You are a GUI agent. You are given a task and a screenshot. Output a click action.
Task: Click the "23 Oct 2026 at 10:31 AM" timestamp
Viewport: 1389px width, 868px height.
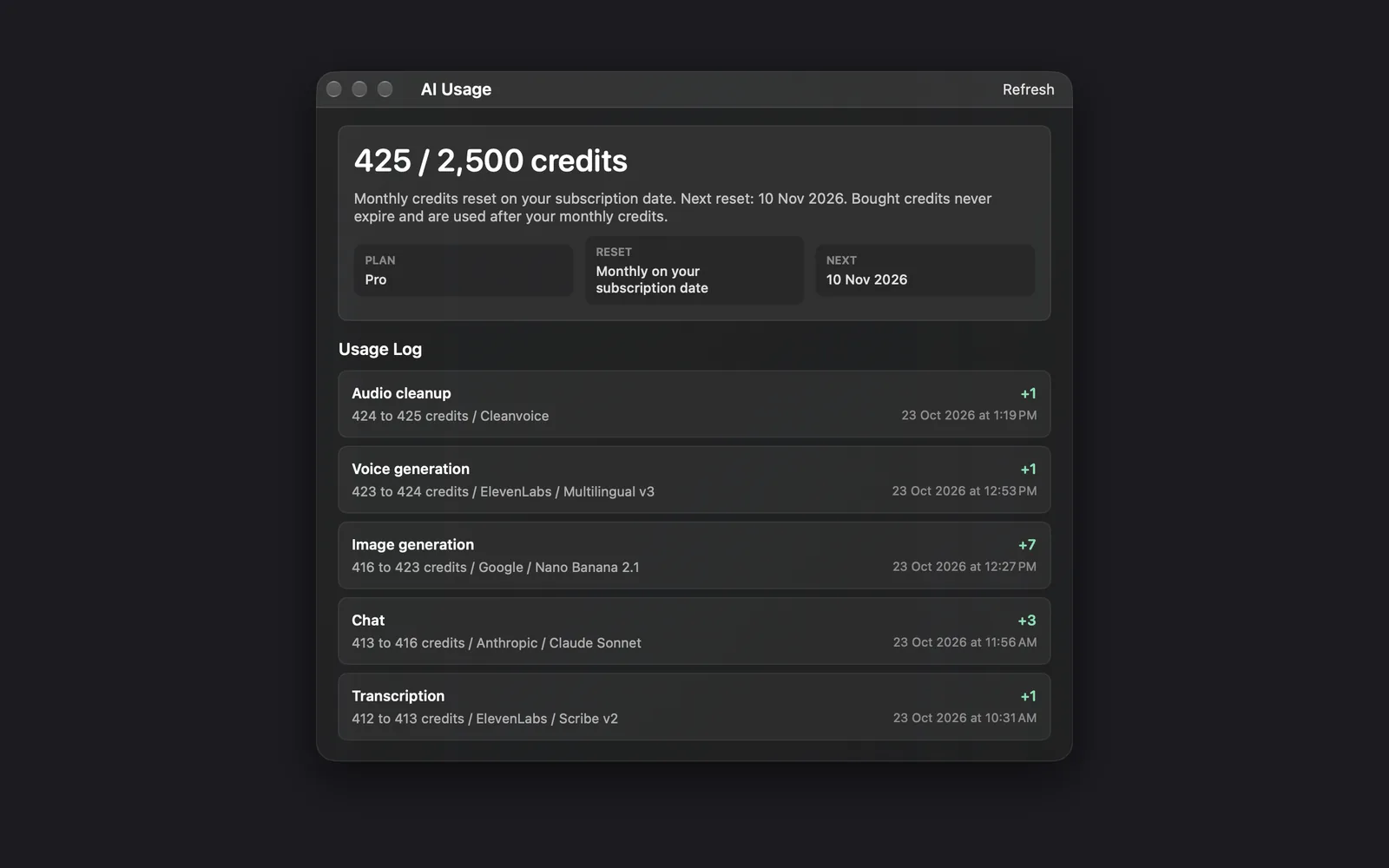(964, 717)
